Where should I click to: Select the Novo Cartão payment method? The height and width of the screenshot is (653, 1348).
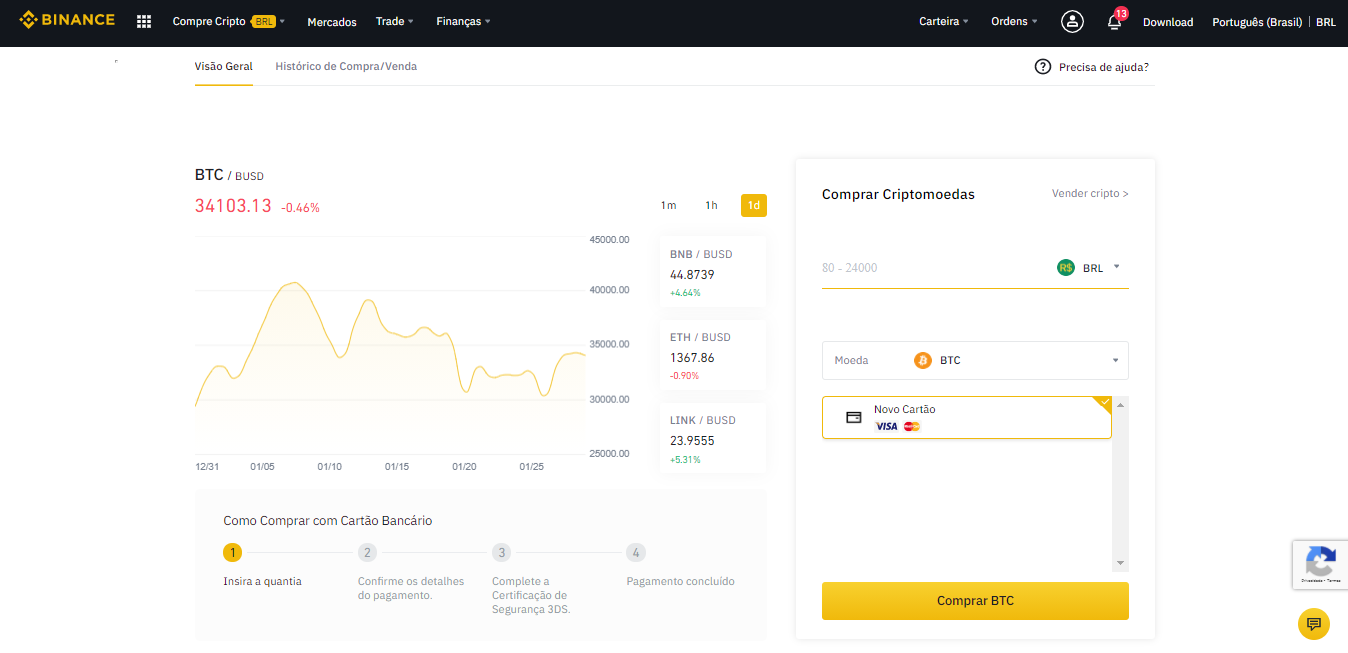(967, 417)
